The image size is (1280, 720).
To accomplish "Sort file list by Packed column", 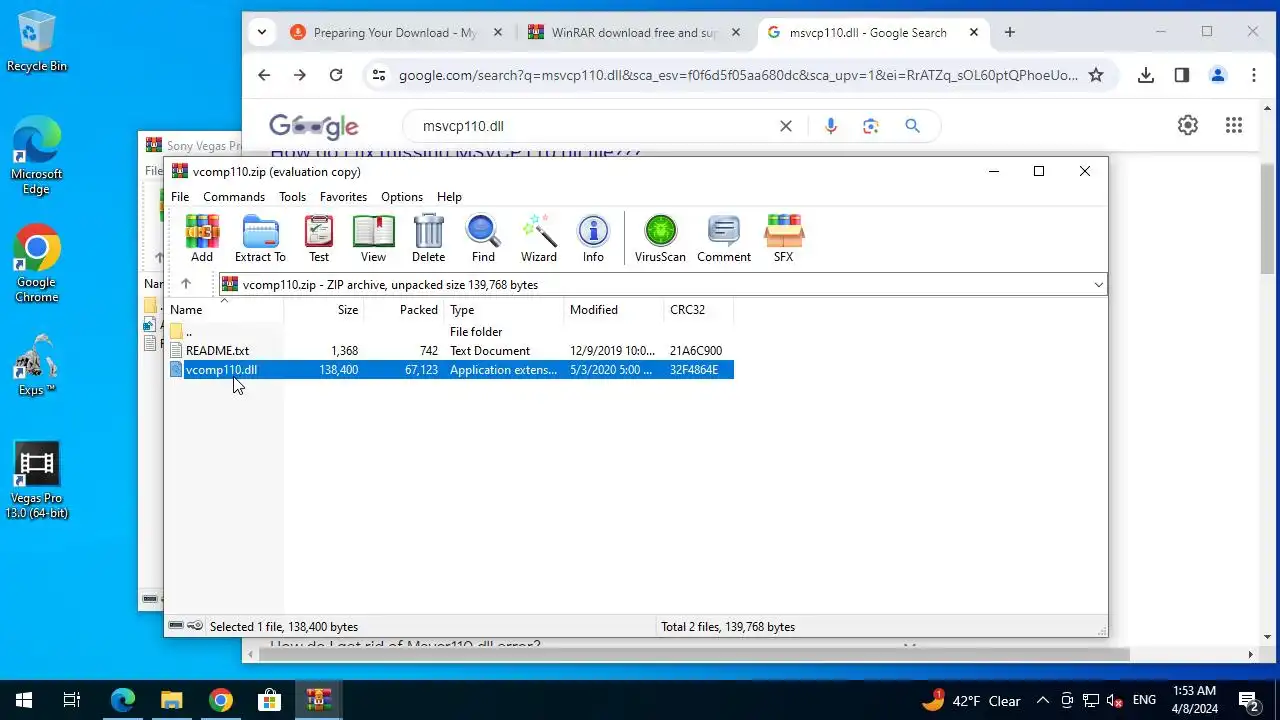I will tap(404, 310).
